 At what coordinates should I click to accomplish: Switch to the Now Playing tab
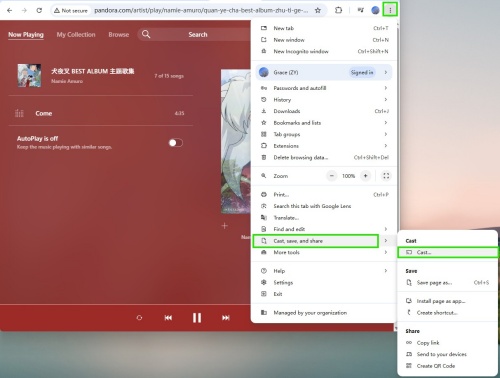(x=26, y=35)
